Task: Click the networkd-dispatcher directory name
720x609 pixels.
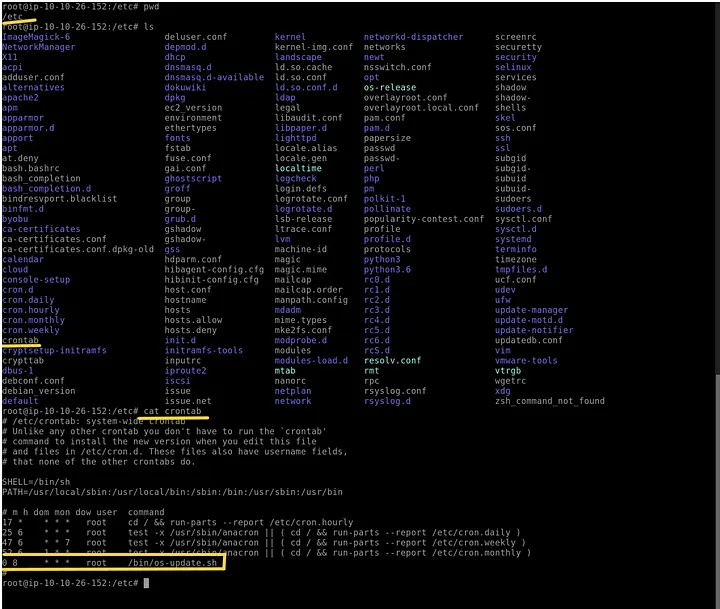Action: pyautogui.click(x=413, y=37)
